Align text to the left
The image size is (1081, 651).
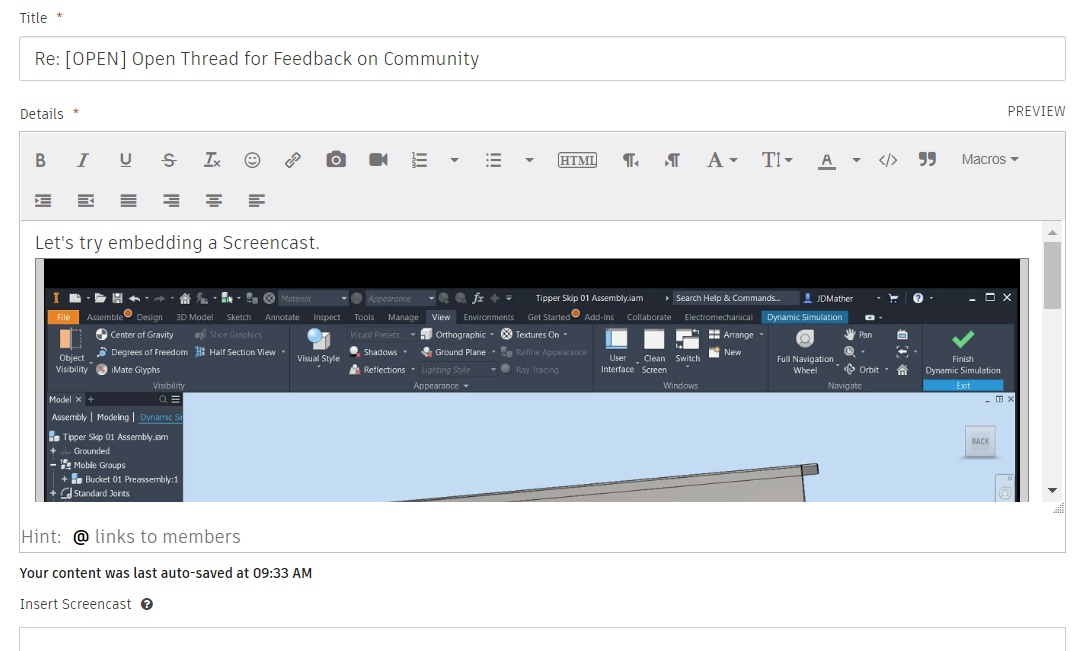click(256, 201)
